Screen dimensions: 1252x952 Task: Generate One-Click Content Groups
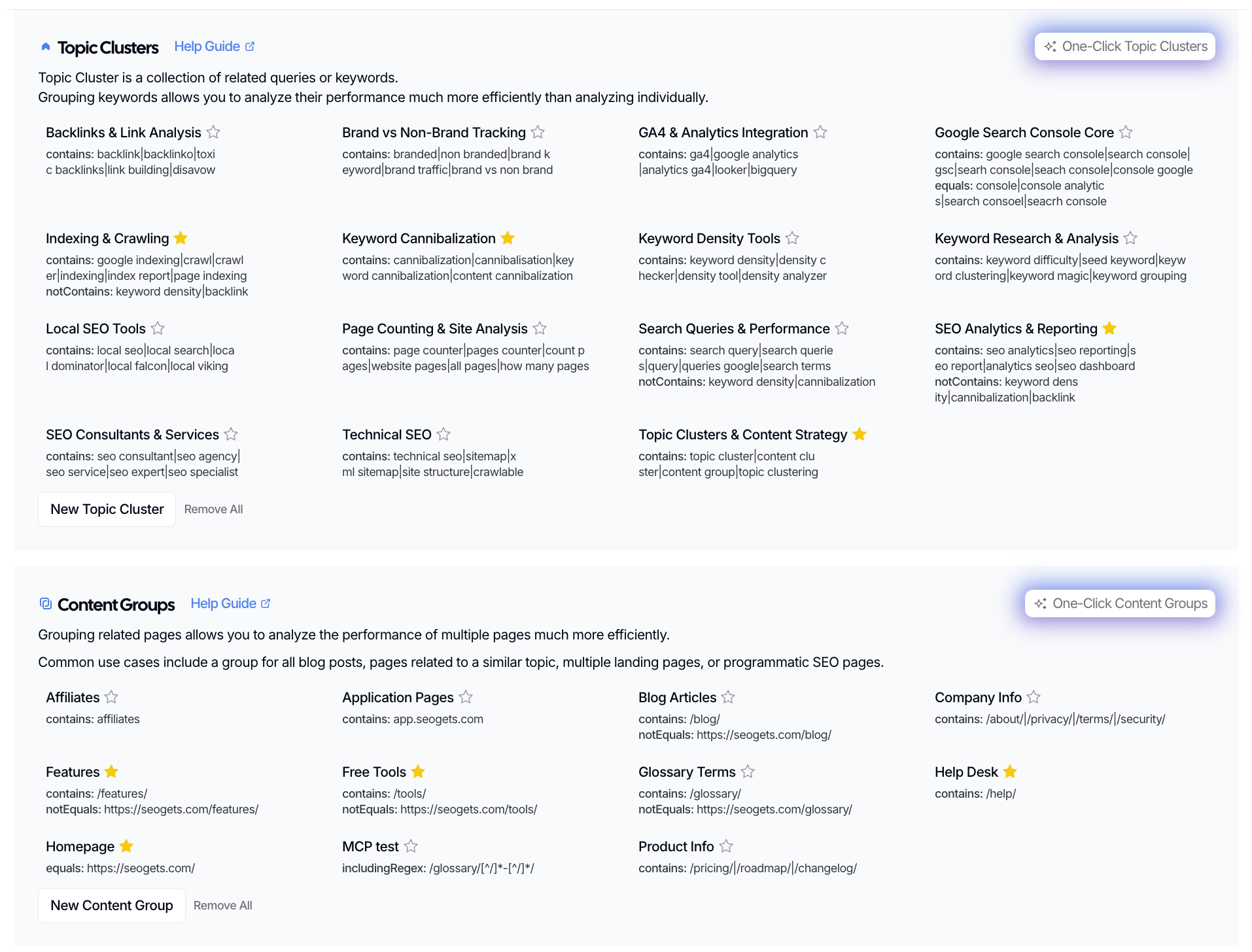1120,603
